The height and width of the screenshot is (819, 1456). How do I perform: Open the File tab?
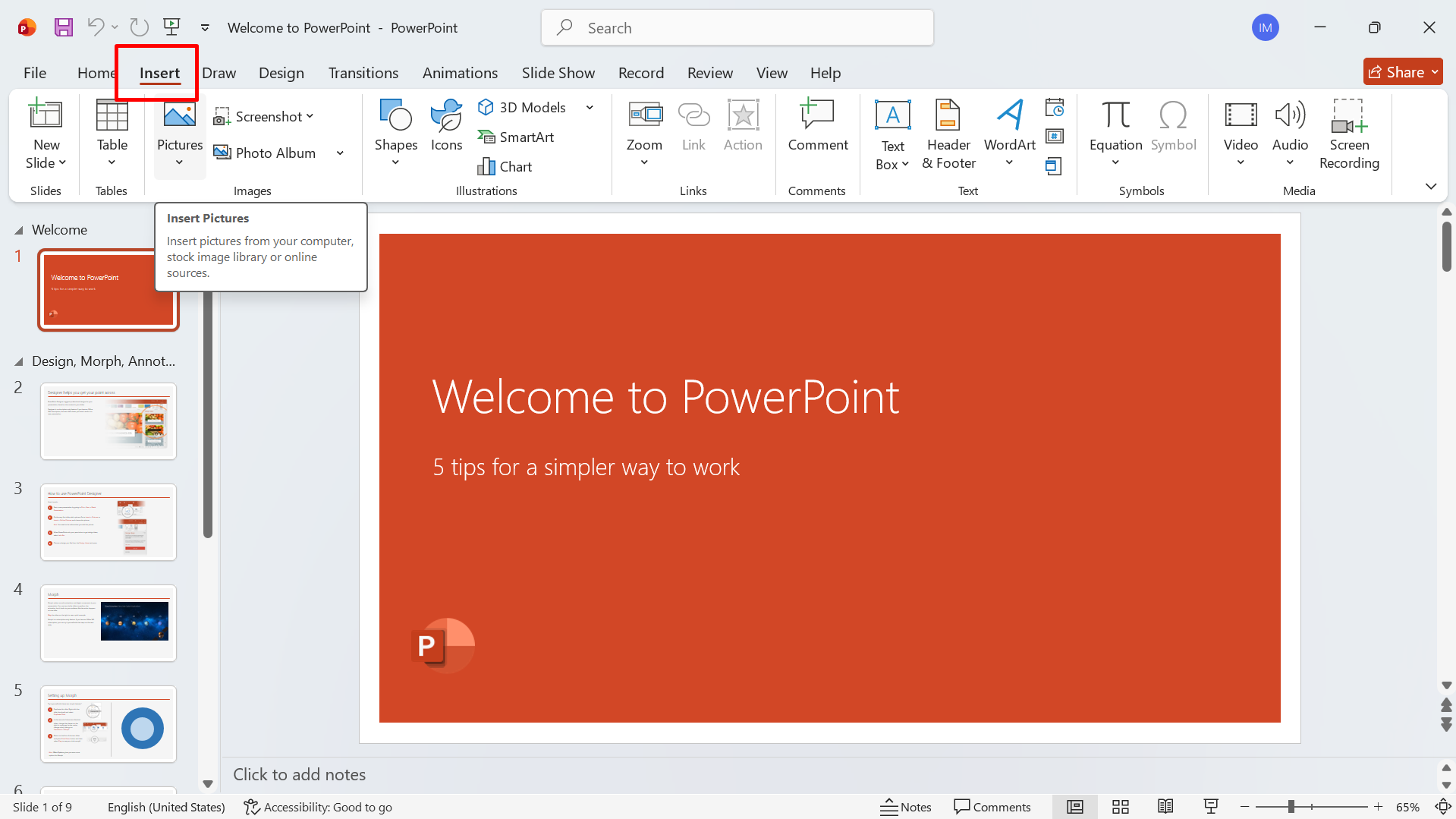[35, 73]
